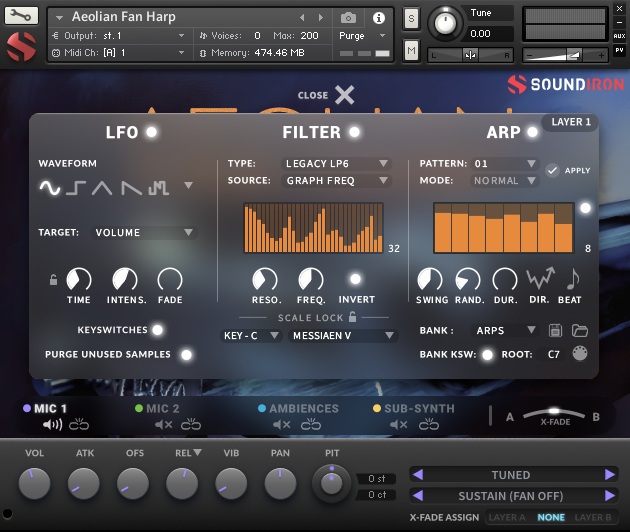Click the camera snapshot icon
This screenshot has height=532, width=630.
point(348,18)
